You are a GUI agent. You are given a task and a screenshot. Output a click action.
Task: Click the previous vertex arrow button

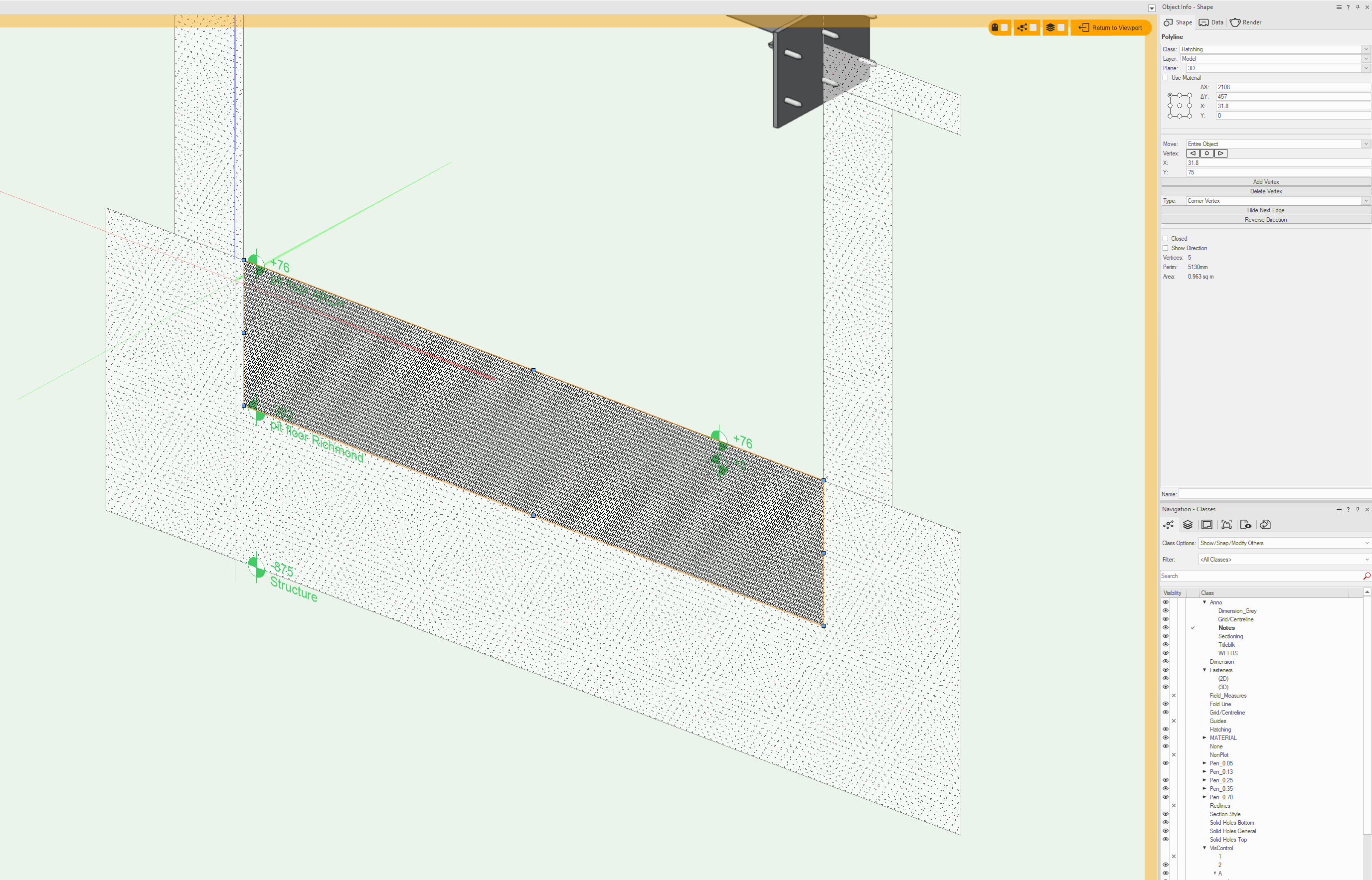[x=1193, y=153]
